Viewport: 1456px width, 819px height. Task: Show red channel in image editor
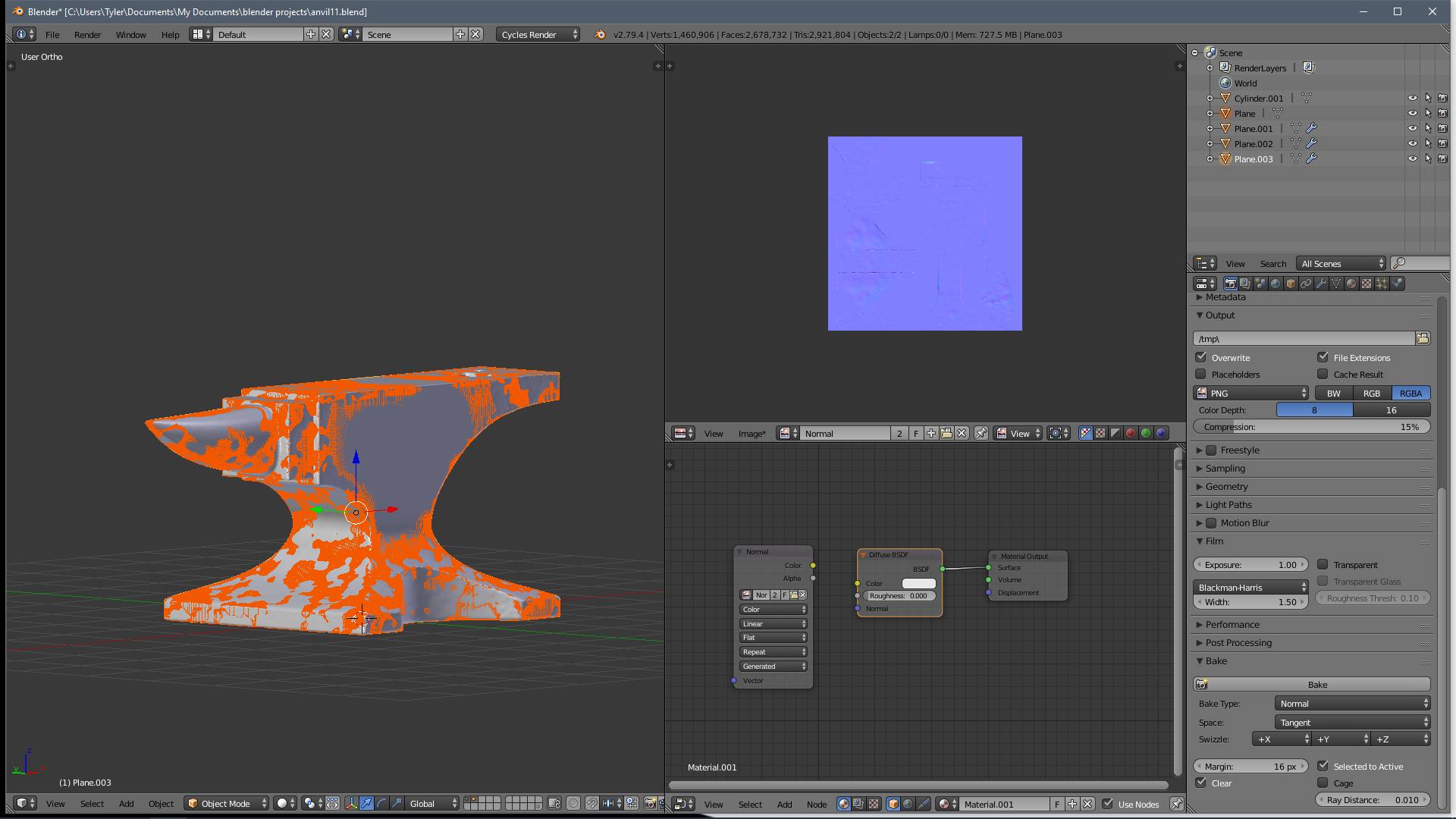tap(1131, 434)
